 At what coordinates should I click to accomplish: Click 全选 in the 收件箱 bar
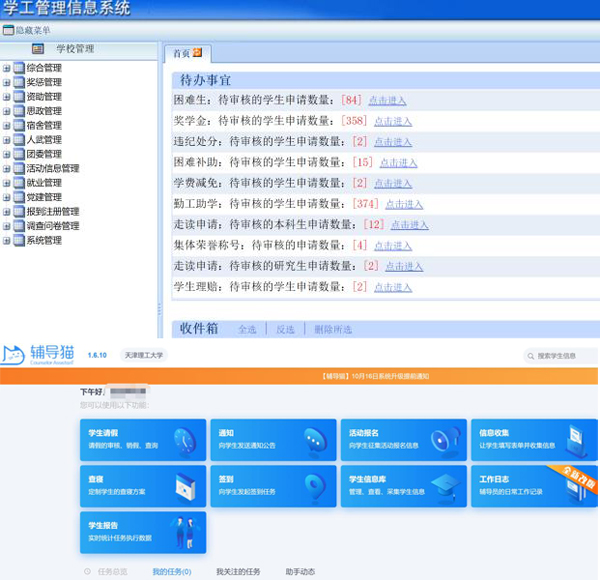coord(247,329)
